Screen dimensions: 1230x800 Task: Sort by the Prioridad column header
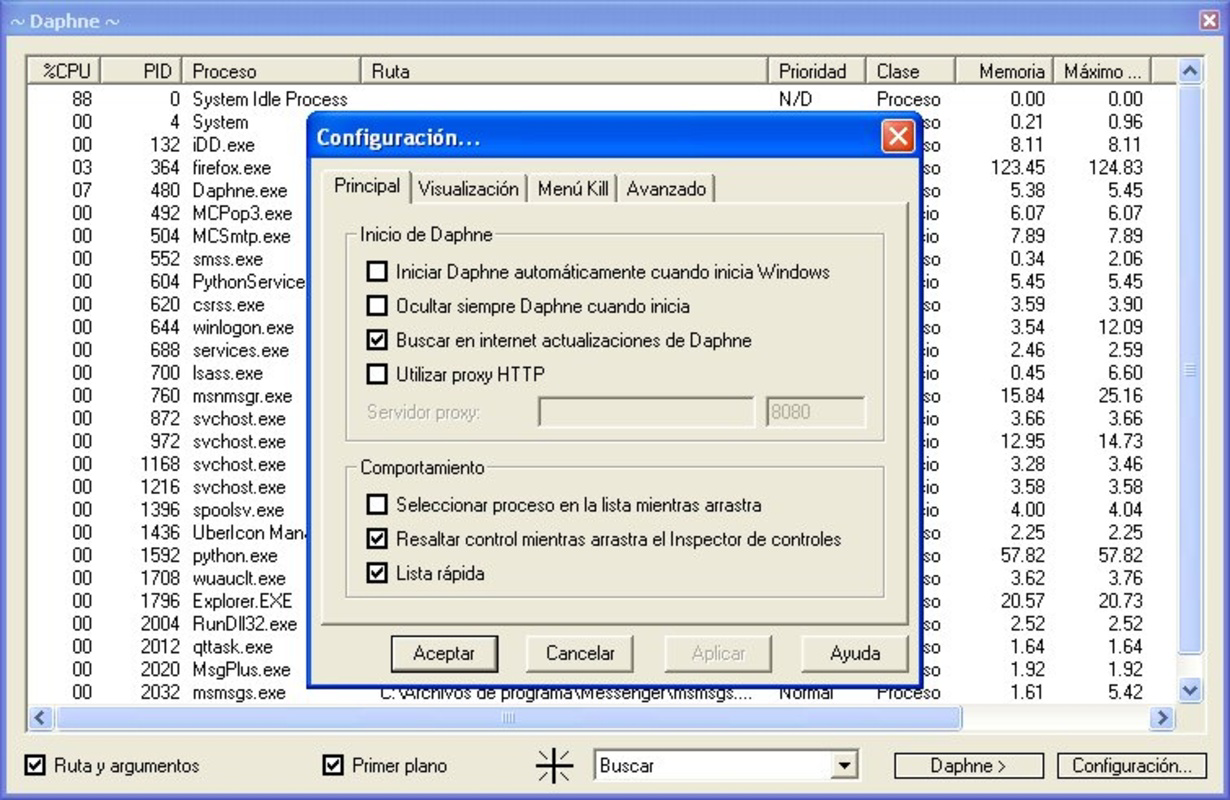(818, 71)
